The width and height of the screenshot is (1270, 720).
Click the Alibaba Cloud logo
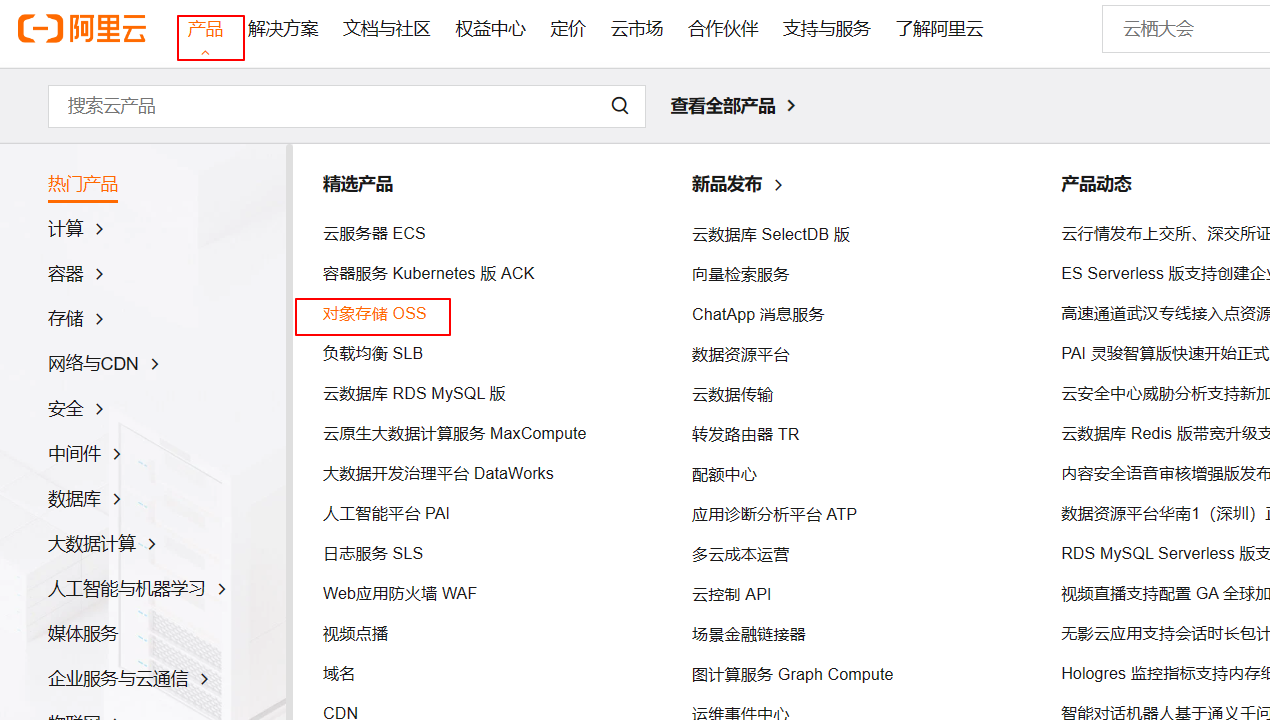click(82, 29)
